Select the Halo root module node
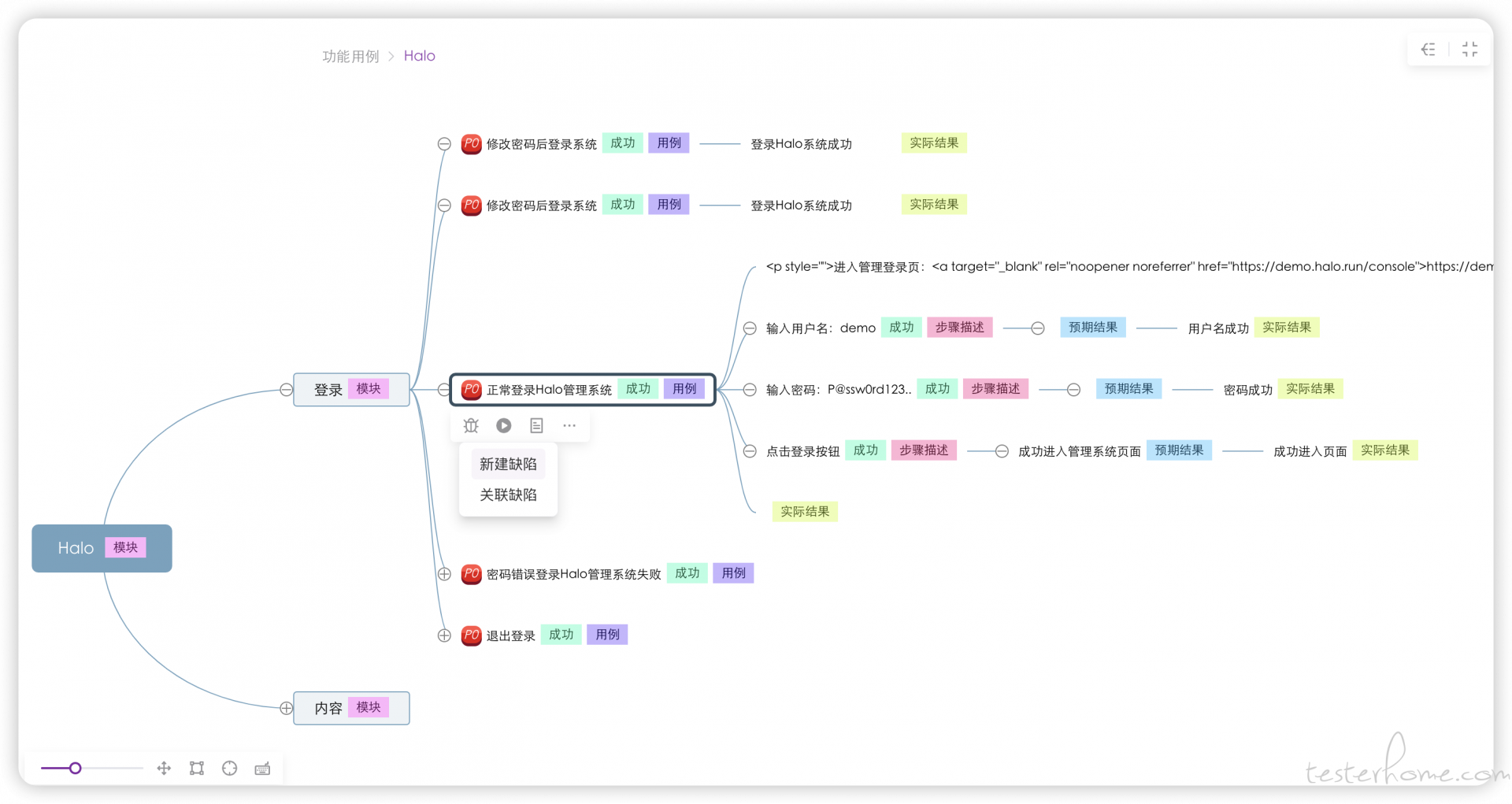Image resolution: width=1512 pixels, height=804 pixels. pos(102,548)
